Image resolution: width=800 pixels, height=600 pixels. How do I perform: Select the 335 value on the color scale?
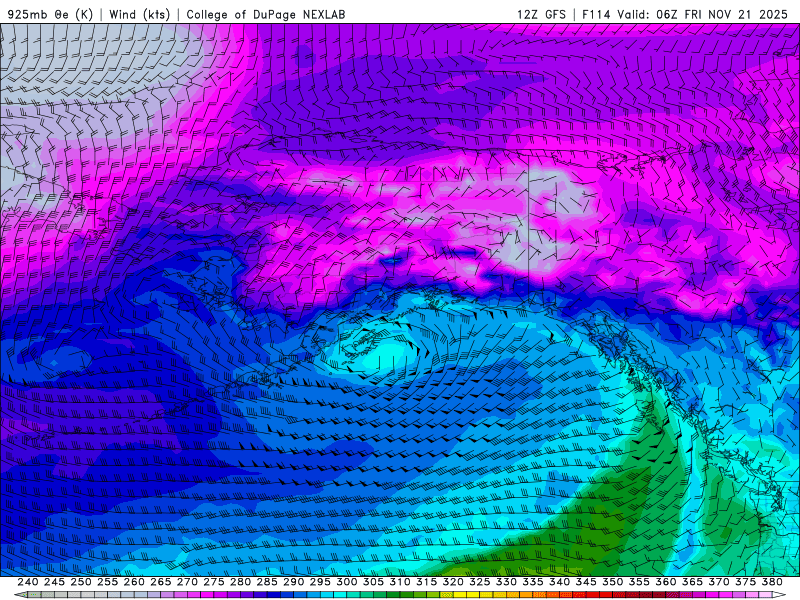(533, 582)
